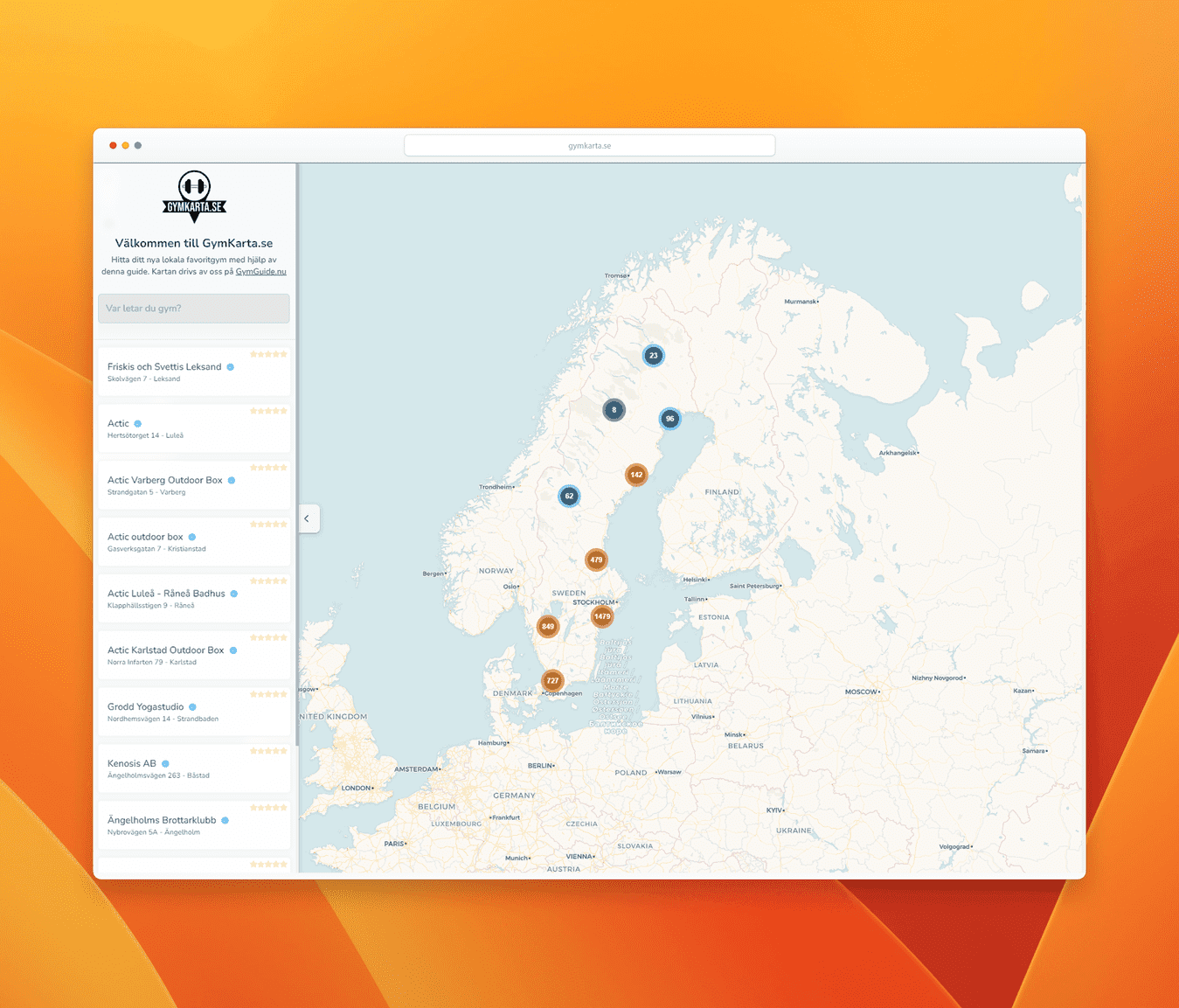Open the map cluster marker 727
Screen dimensions: 1179x1008
(x=552, y=680)
